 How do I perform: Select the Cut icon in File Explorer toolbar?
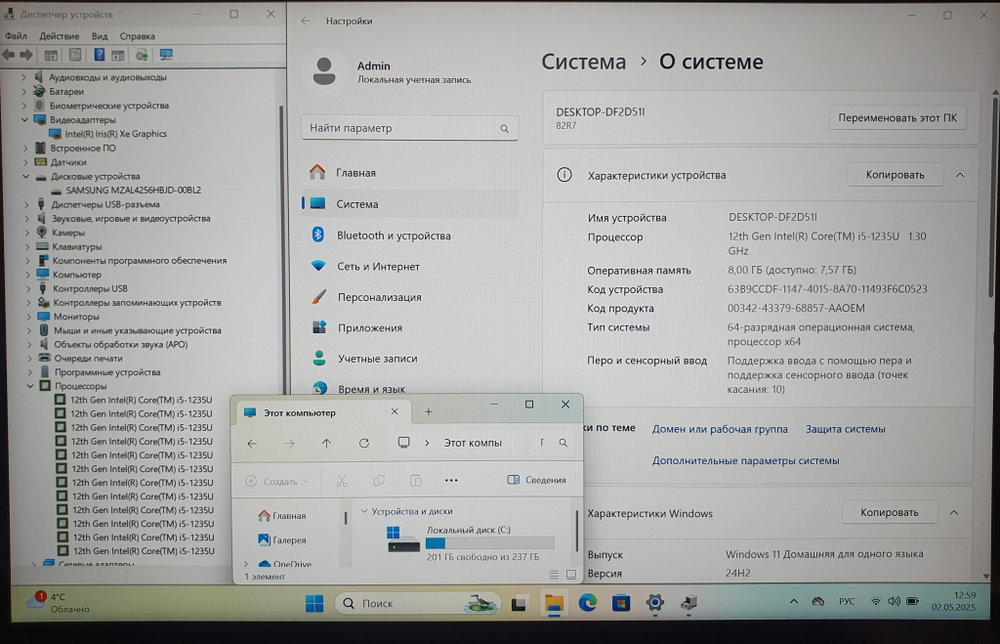(x=341, y=480)
